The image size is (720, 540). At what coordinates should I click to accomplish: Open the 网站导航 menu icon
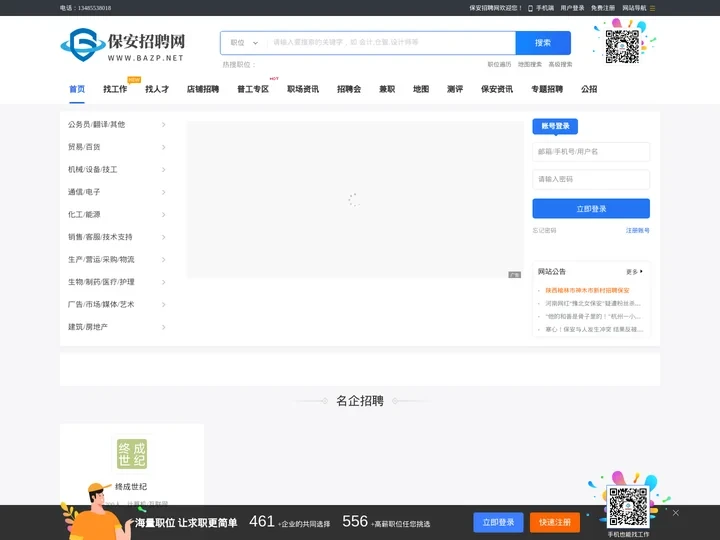click(x=652, y=8)
